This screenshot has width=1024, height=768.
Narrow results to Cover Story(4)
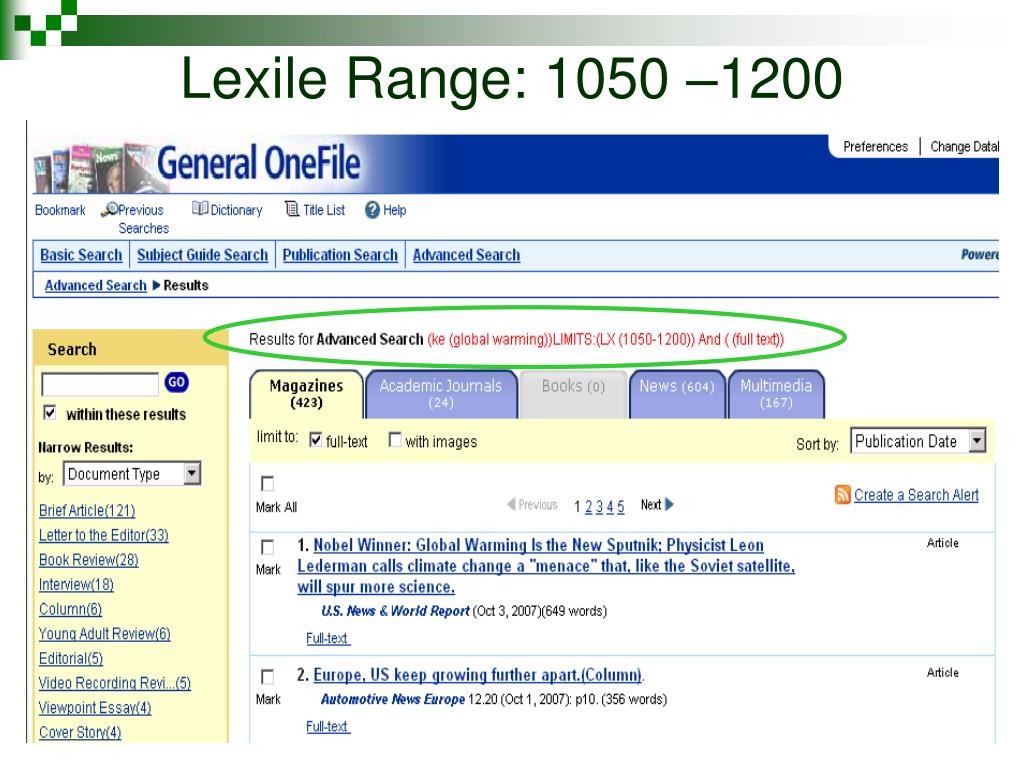point(80,733)
